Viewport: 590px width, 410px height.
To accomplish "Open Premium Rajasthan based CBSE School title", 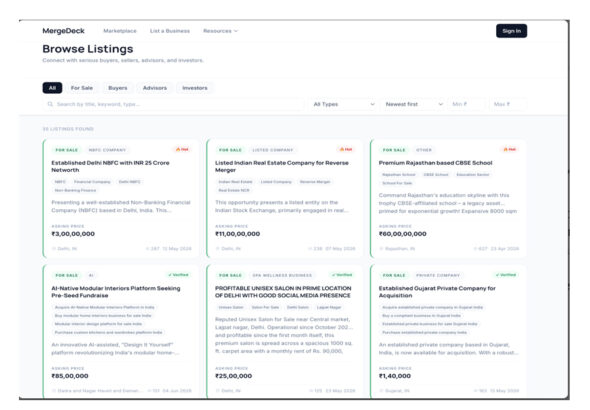I will click(x=435, y=163).
